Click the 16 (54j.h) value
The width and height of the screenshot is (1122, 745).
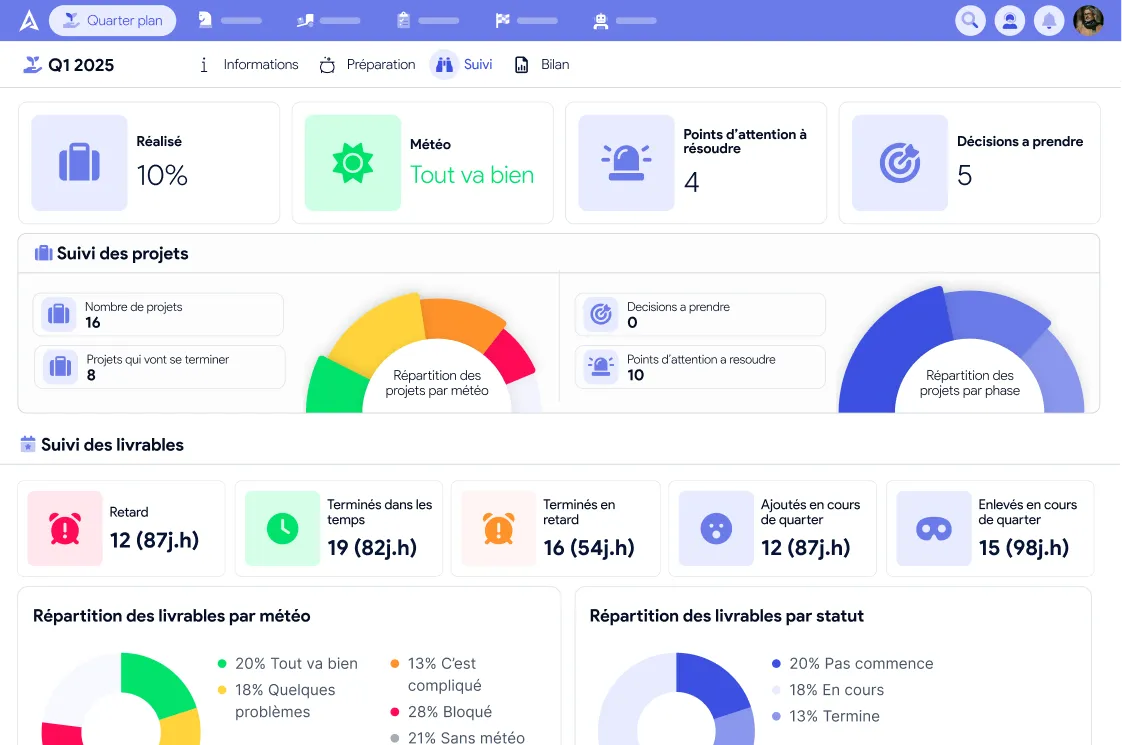589,547
